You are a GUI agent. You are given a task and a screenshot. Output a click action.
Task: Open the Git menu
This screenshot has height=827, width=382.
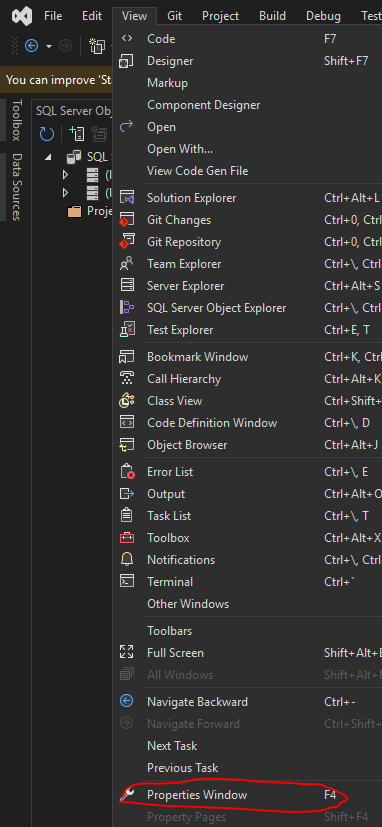[175, 16]
